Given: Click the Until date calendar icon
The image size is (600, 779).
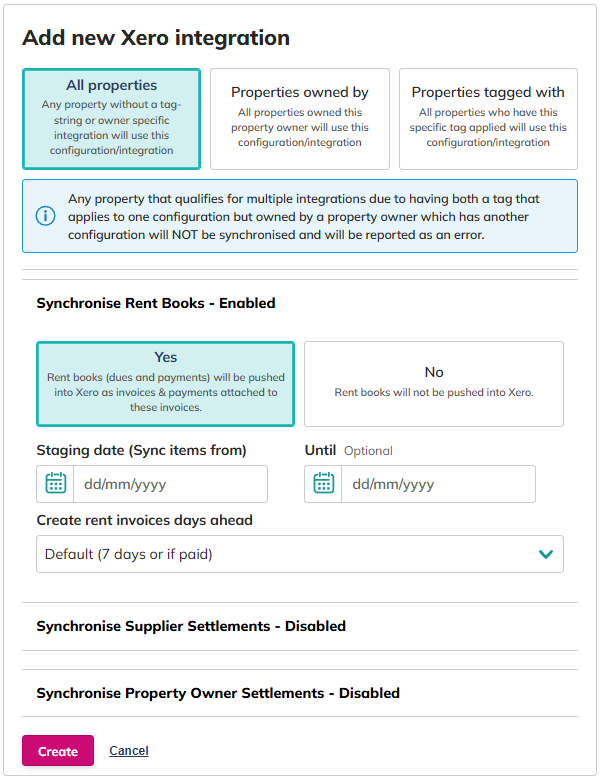Looking at the screenshot, I should coord(323,484).
